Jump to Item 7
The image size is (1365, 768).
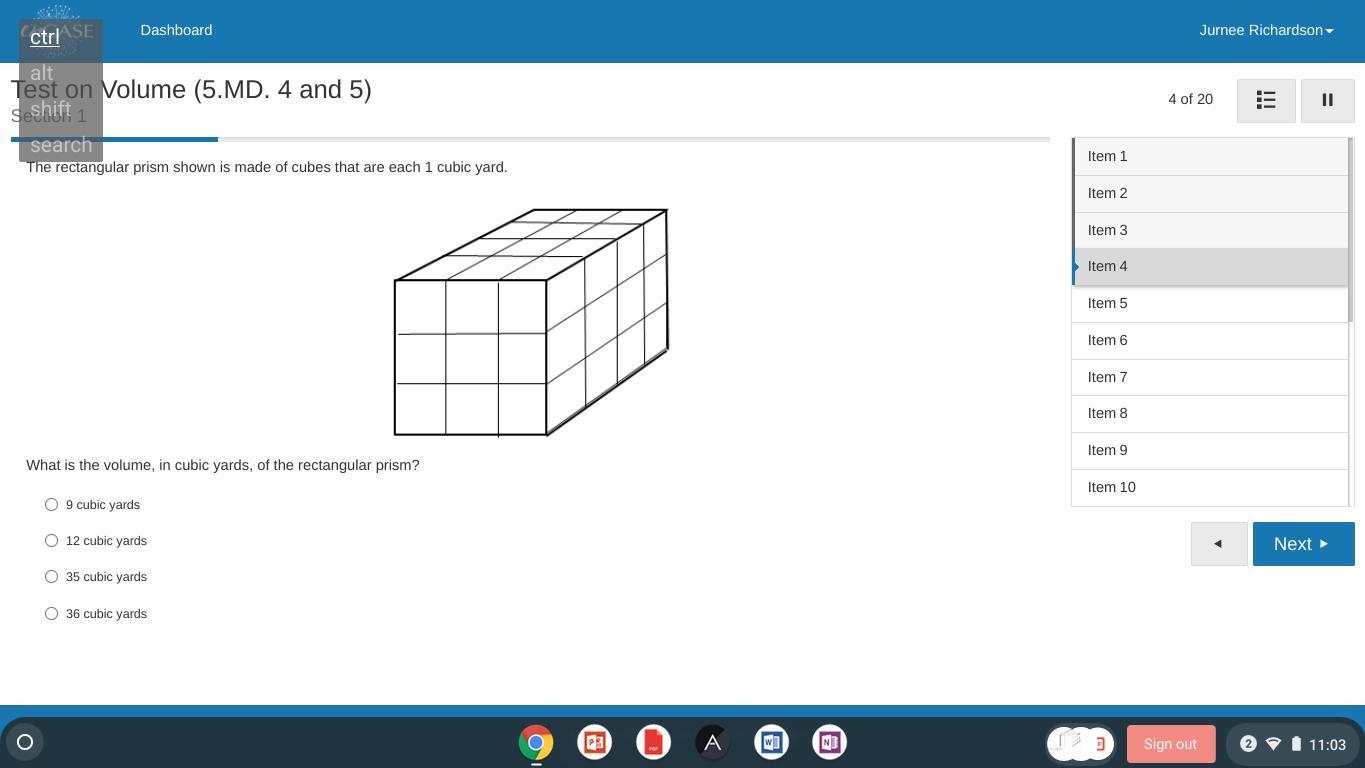(1210, 378)
